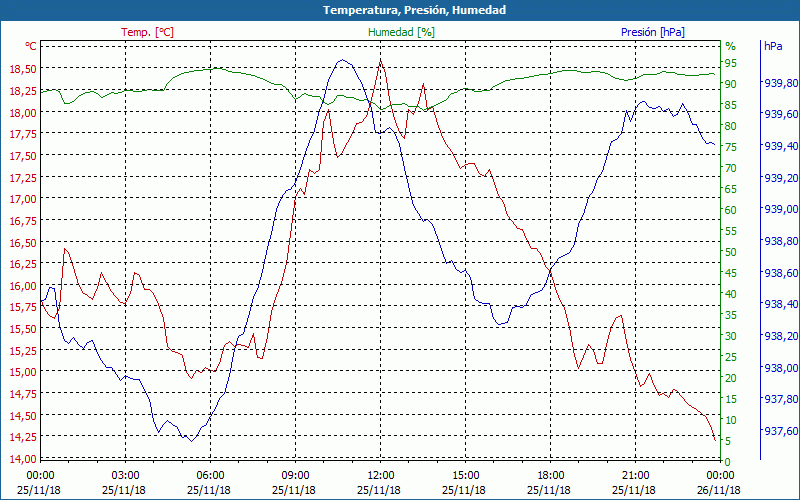Click pressure axis value 939,00
This screenshot has height=500, width=800.
[x=781, y=210]
